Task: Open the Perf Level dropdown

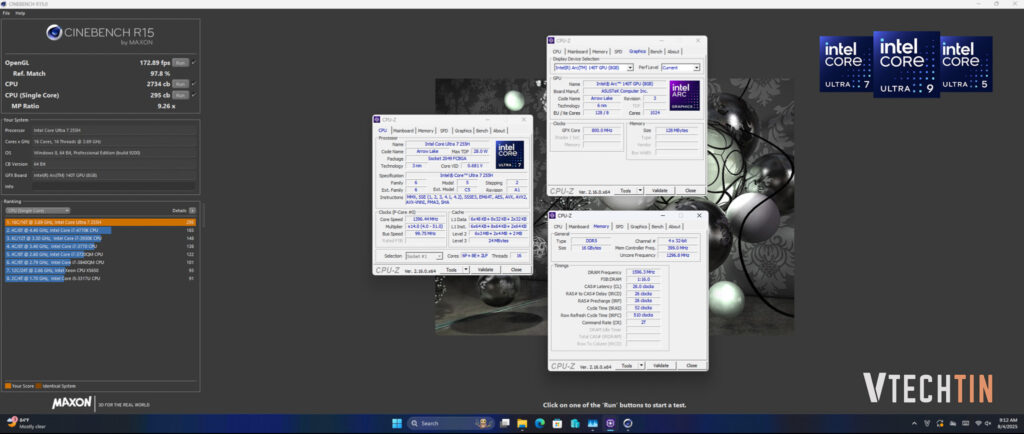Action: (x=680, y=67)
